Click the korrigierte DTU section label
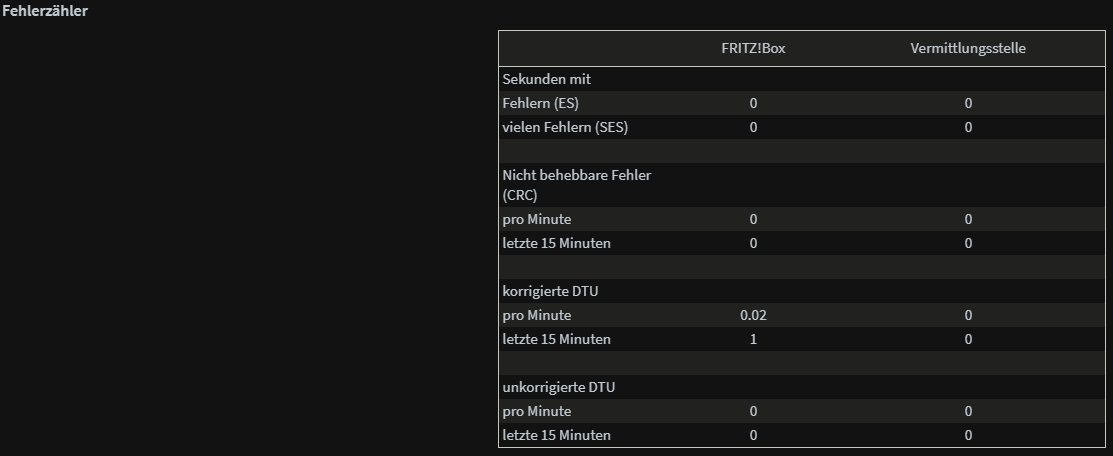1113x456 pixels. pos(545,291)
